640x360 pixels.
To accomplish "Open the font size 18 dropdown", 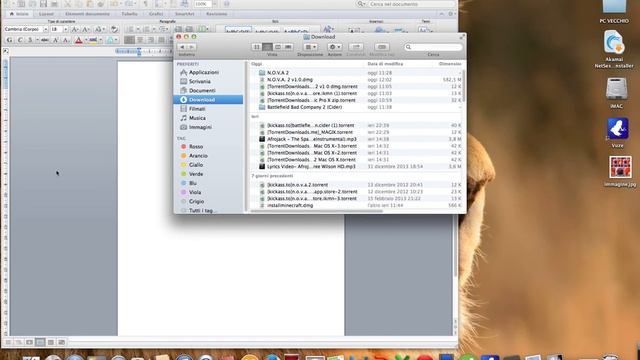I will click(65, 29).
